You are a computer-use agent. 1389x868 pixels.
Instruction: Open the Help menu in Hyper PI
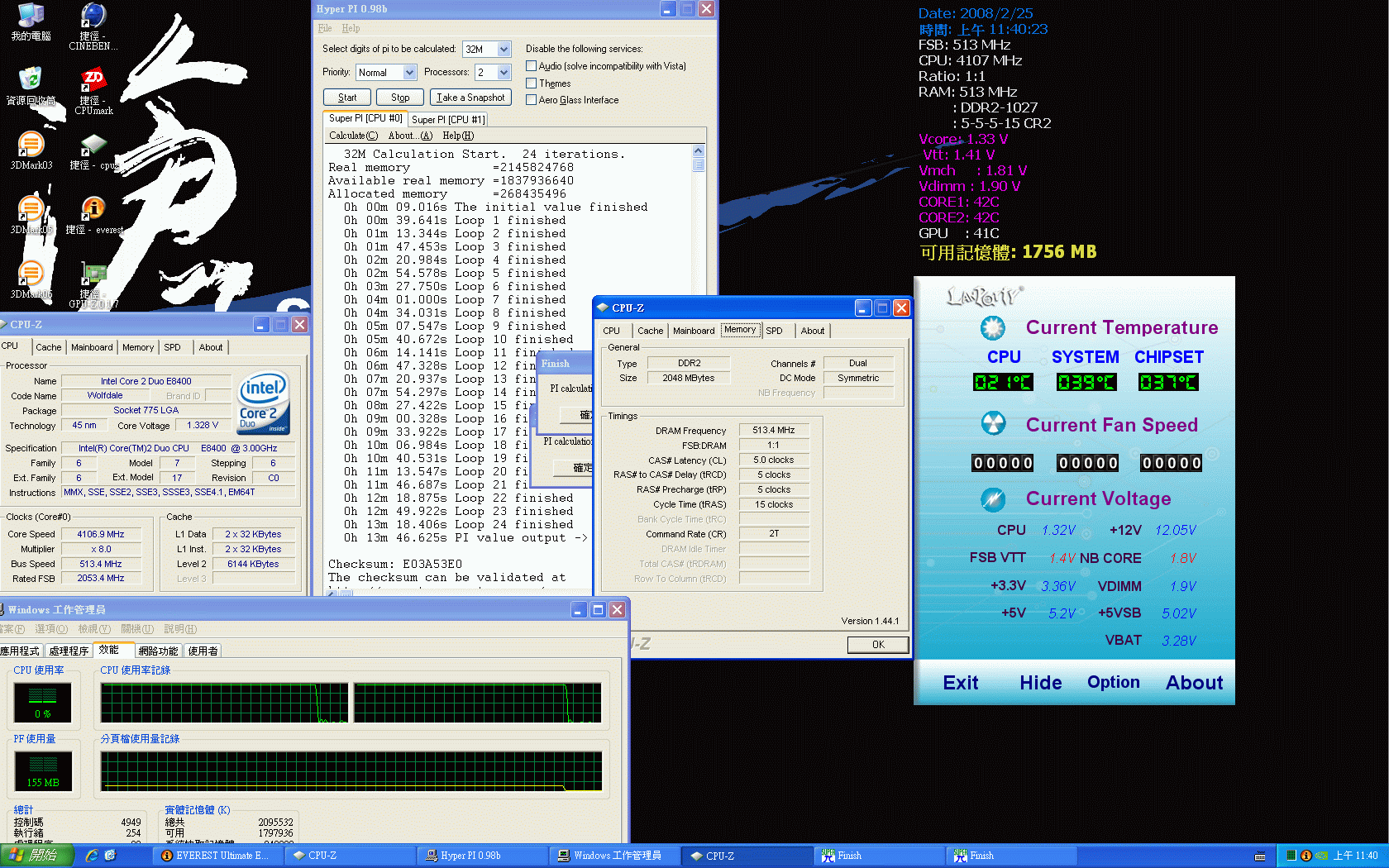point(351,28)
